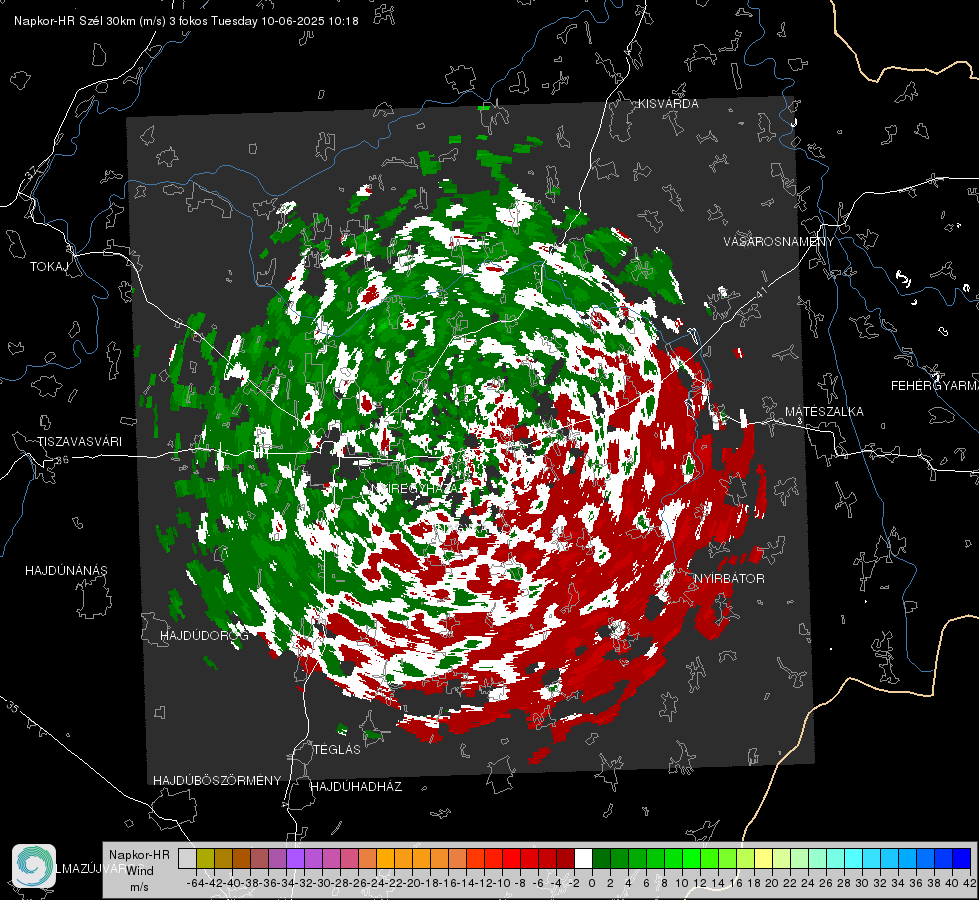The height and width of the screenshot is (900, 979).
Task: Choose the deep blue swatch between 40 and 42
Action: 962,858
